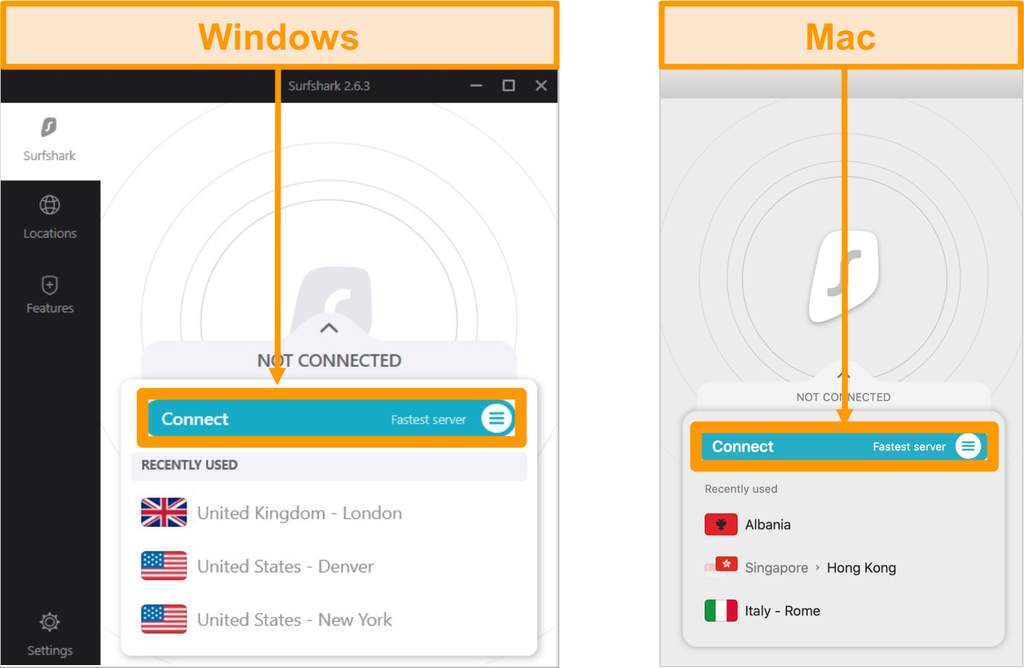Click Connect button in Mac app
1024x668 pixels.
tap(843, 446)
